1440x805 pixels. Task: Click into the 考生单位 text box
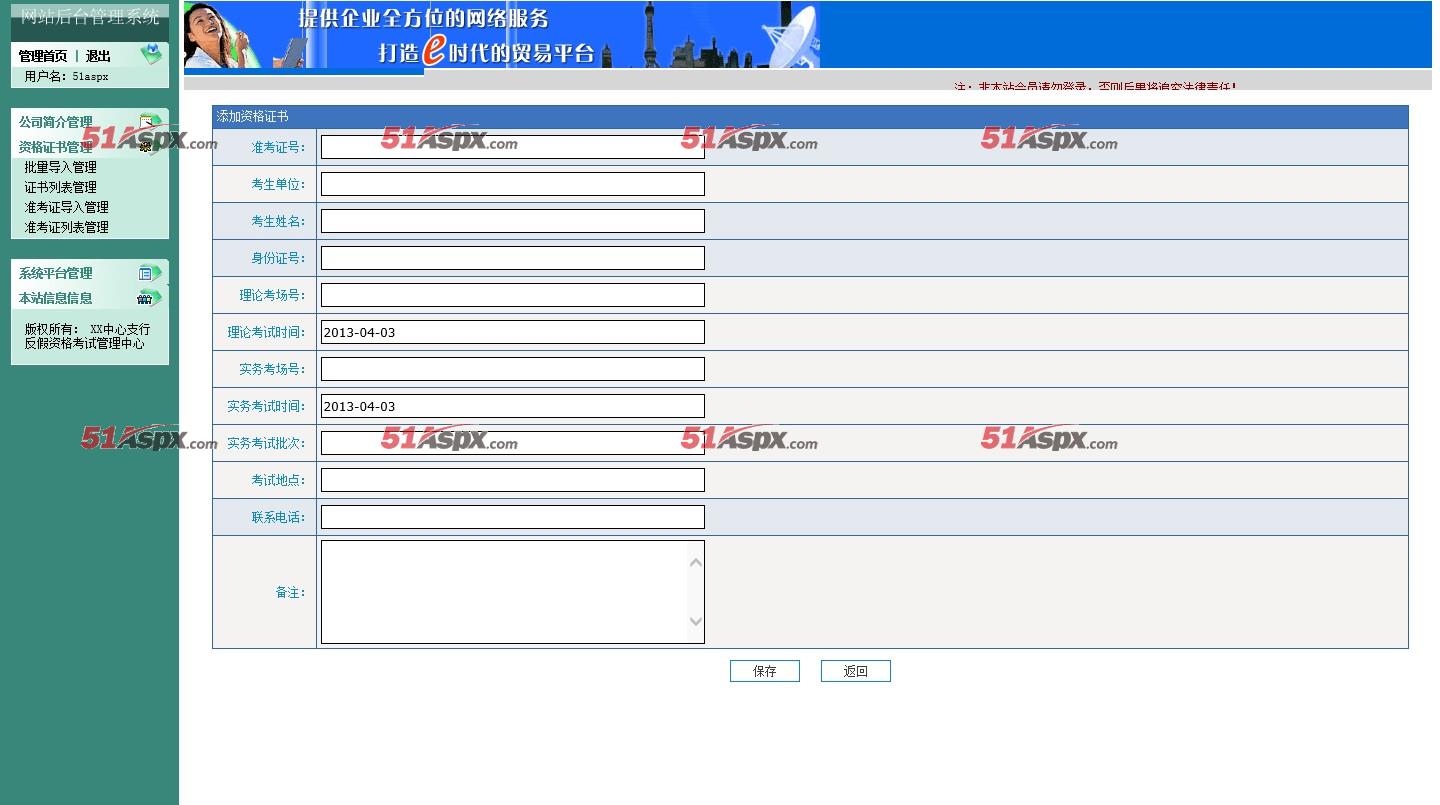click(x=512, y=184)
